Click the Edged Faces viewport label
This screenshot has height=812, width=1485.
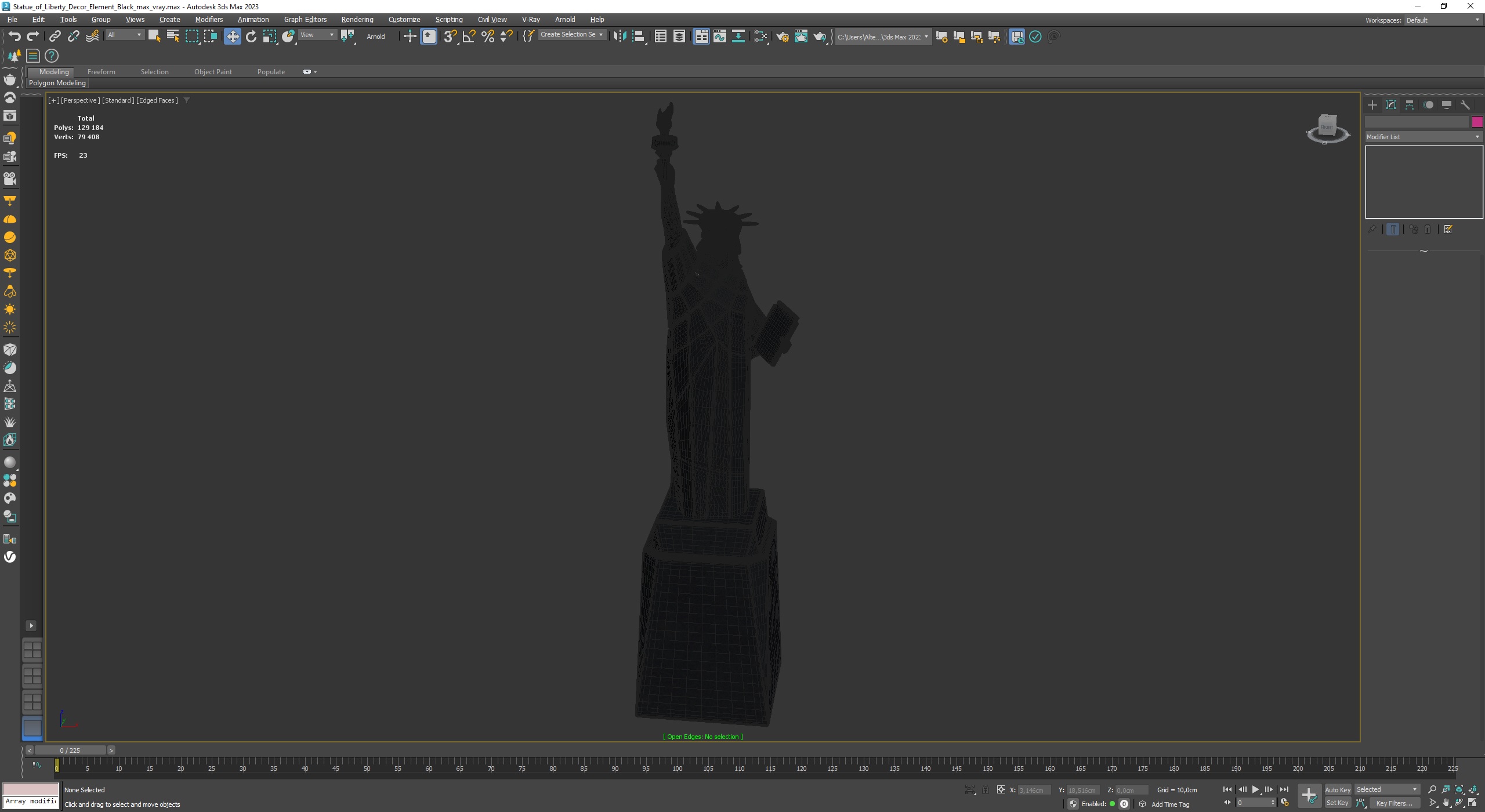(157, 100)
